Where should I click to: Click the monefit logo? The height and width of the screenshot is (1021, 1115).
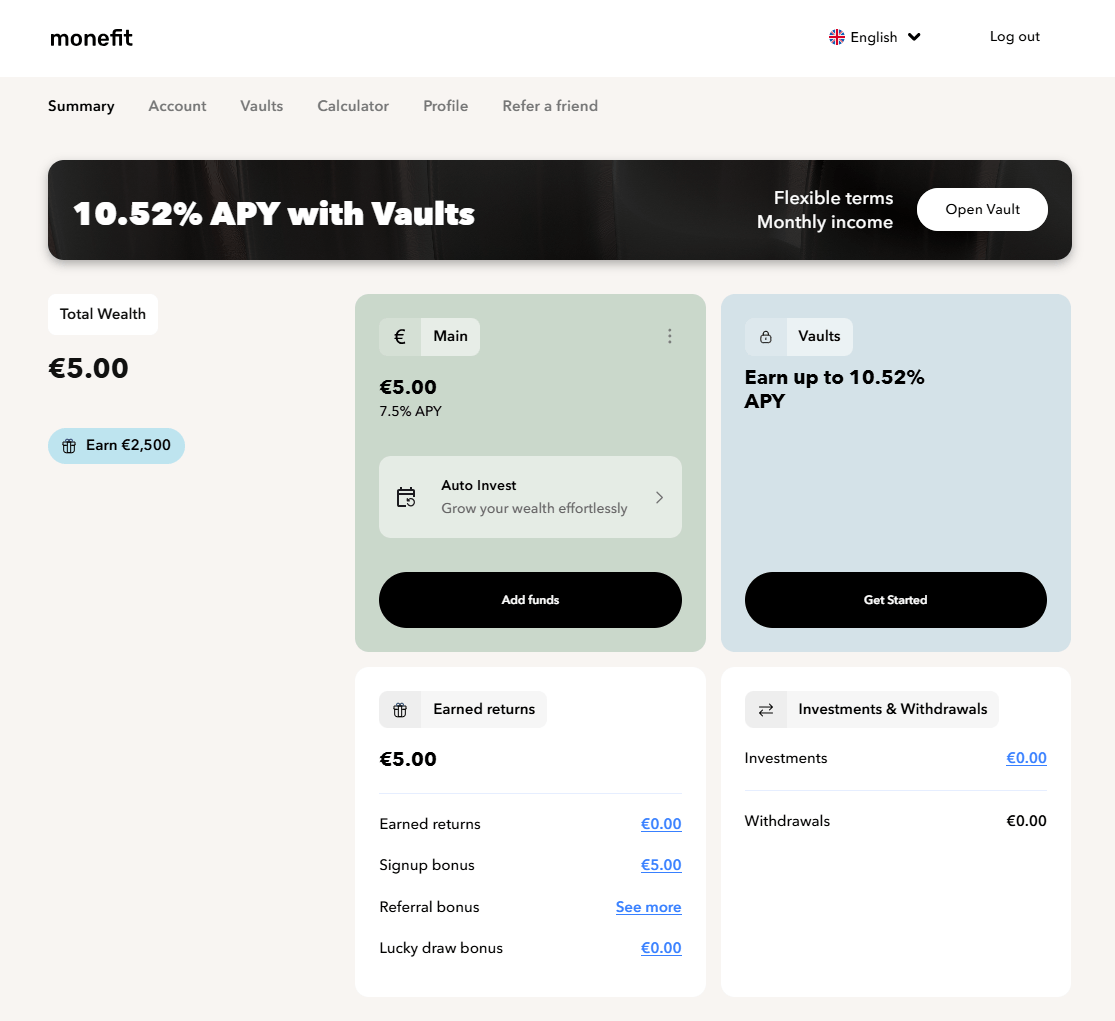(91, 38)
